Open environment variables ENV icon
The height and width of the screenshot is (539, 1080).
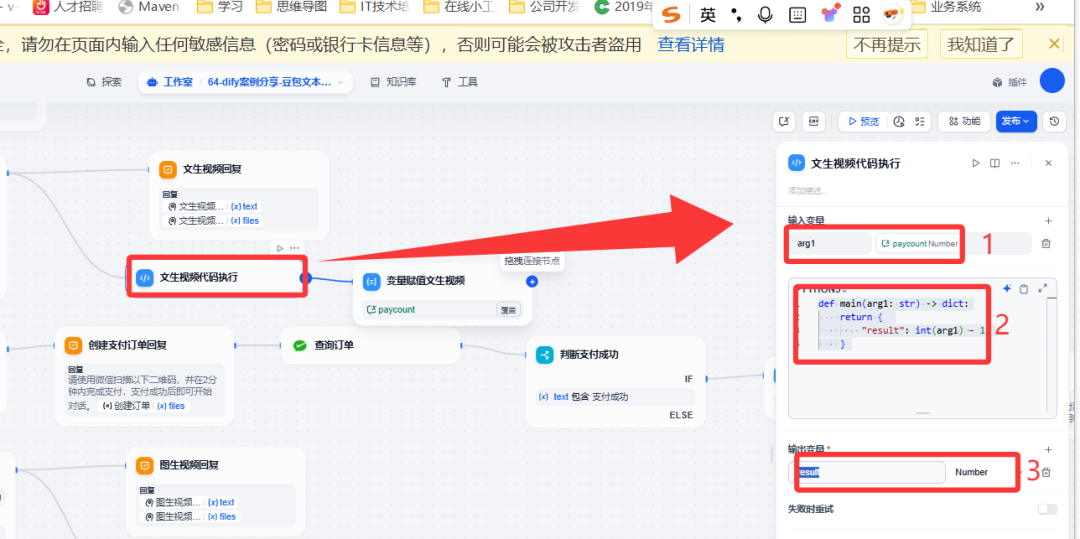(x=814, y=121)
